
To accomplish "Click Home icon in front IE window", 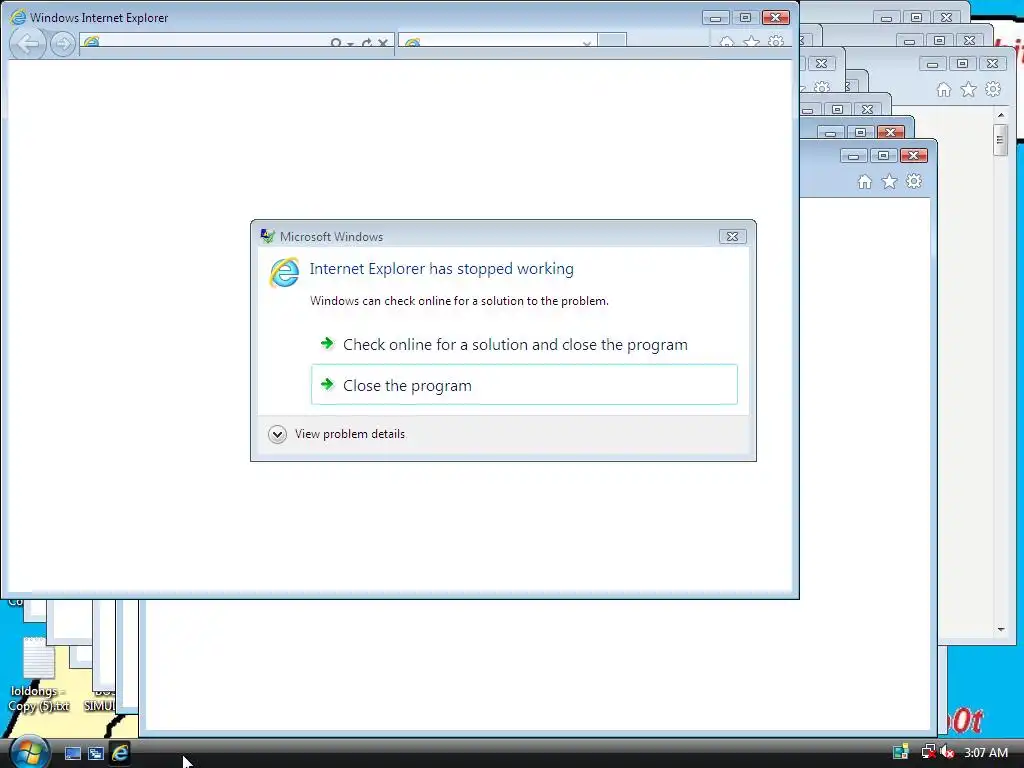I will click(726, 42).
